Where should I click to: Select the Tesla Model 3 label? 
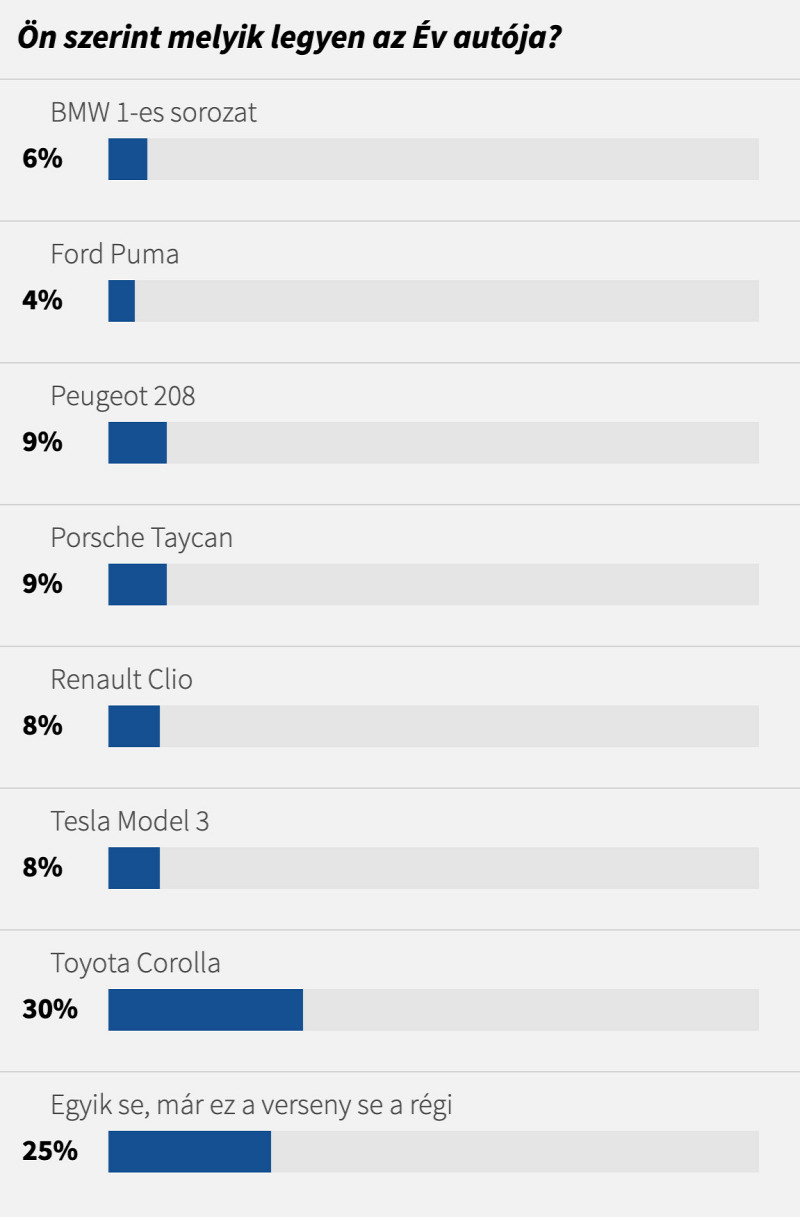130,822
